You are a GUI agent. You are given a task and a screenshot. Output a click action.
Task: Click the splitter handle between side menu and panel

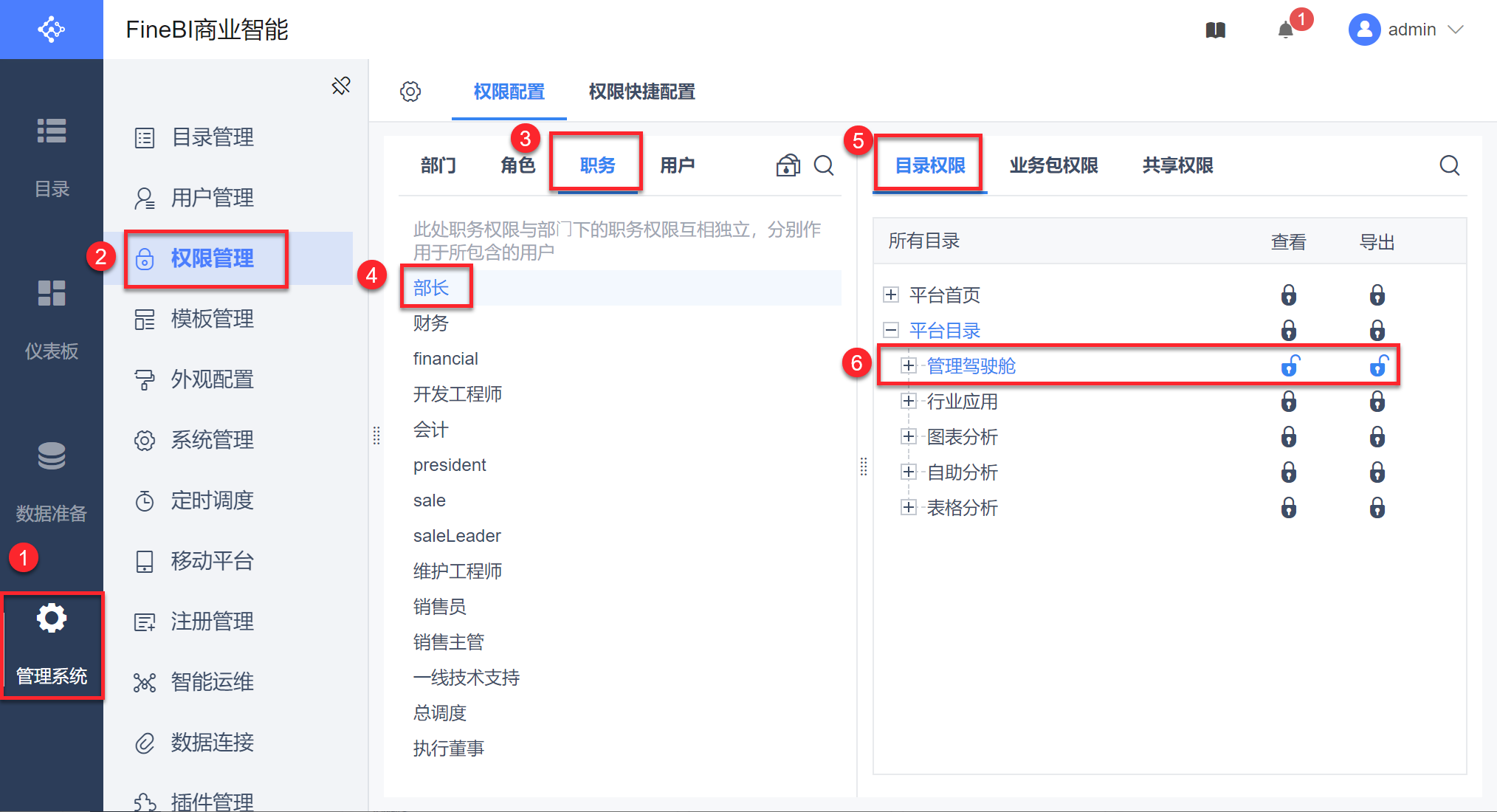coord(376,436)
